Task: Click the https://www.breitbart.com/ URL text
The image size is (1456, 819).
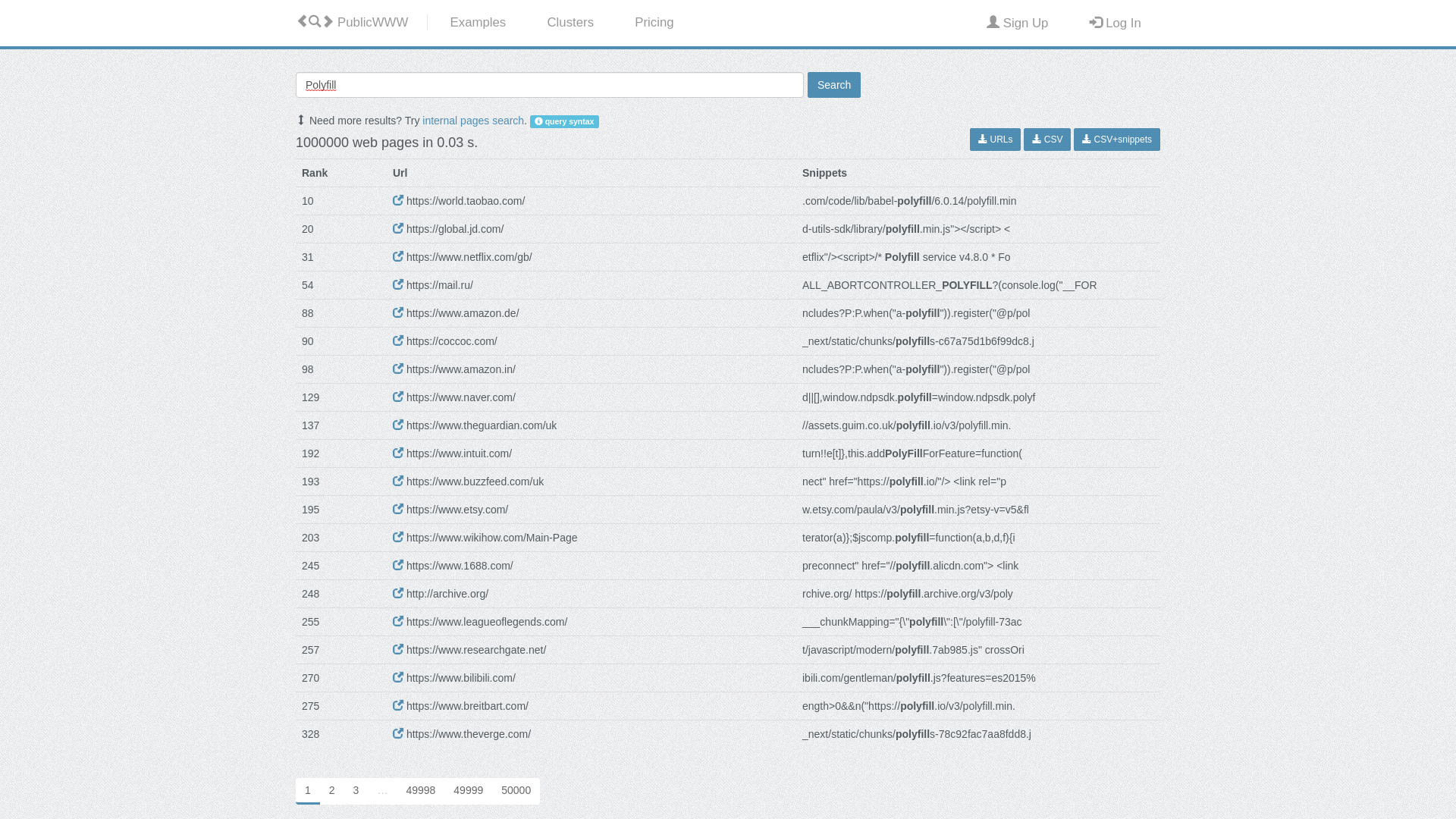Action: point(467,706)
